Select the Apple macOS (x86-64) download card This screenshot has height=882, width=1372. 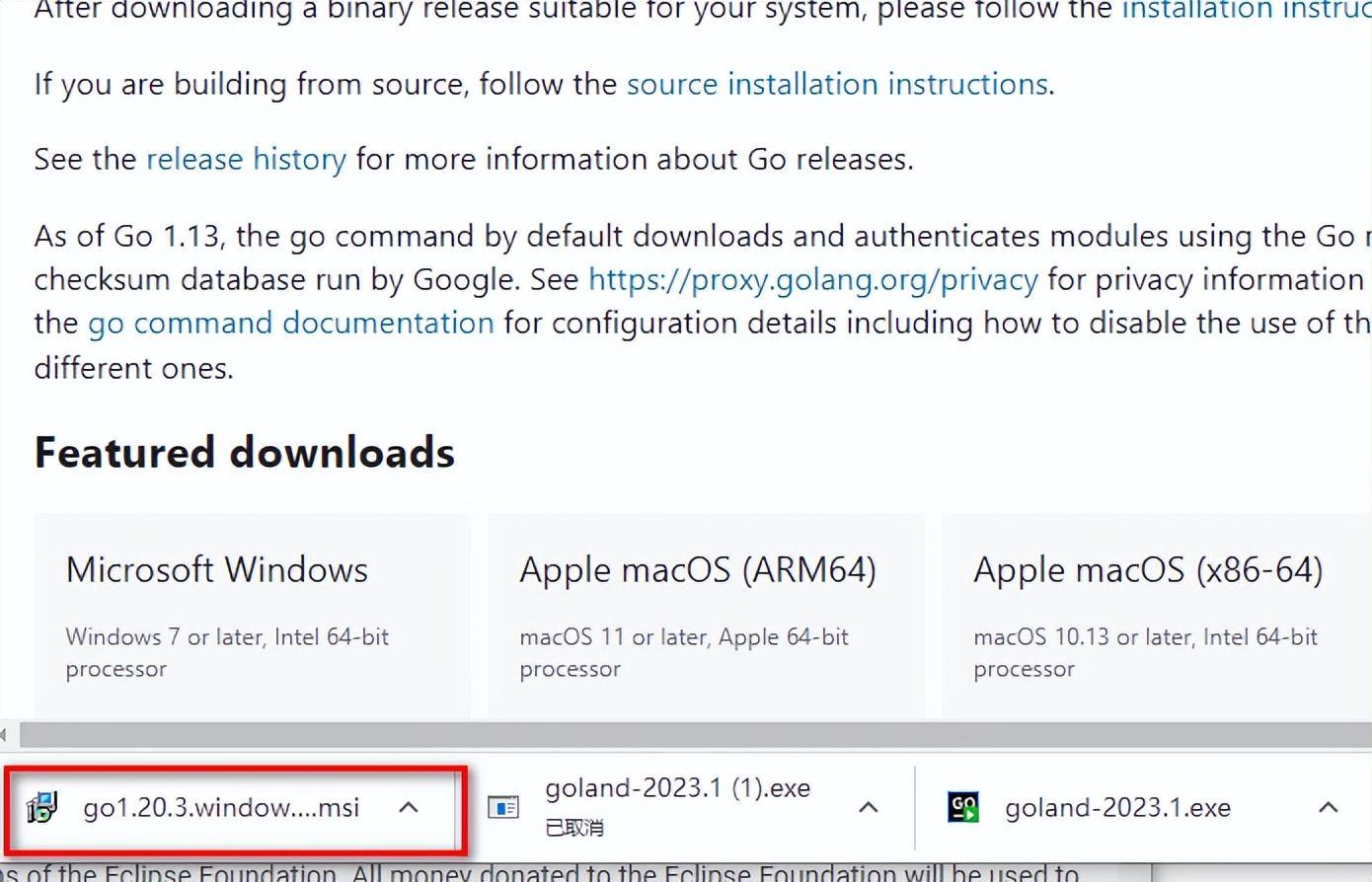(1156, 616)
